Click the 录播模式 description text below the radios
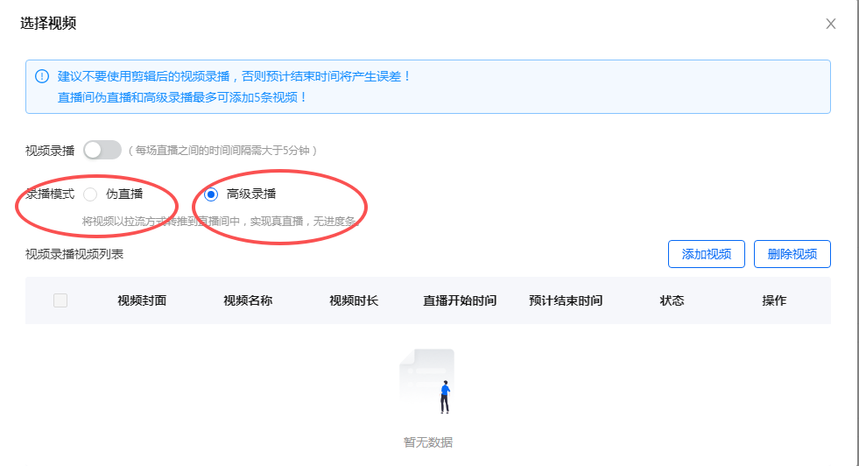 click(x=220, y=220)
